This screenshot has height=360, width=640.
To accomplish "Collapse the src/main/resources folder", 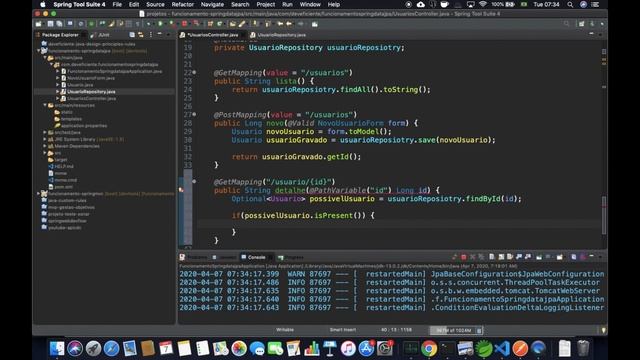I will tap(45, 105).
